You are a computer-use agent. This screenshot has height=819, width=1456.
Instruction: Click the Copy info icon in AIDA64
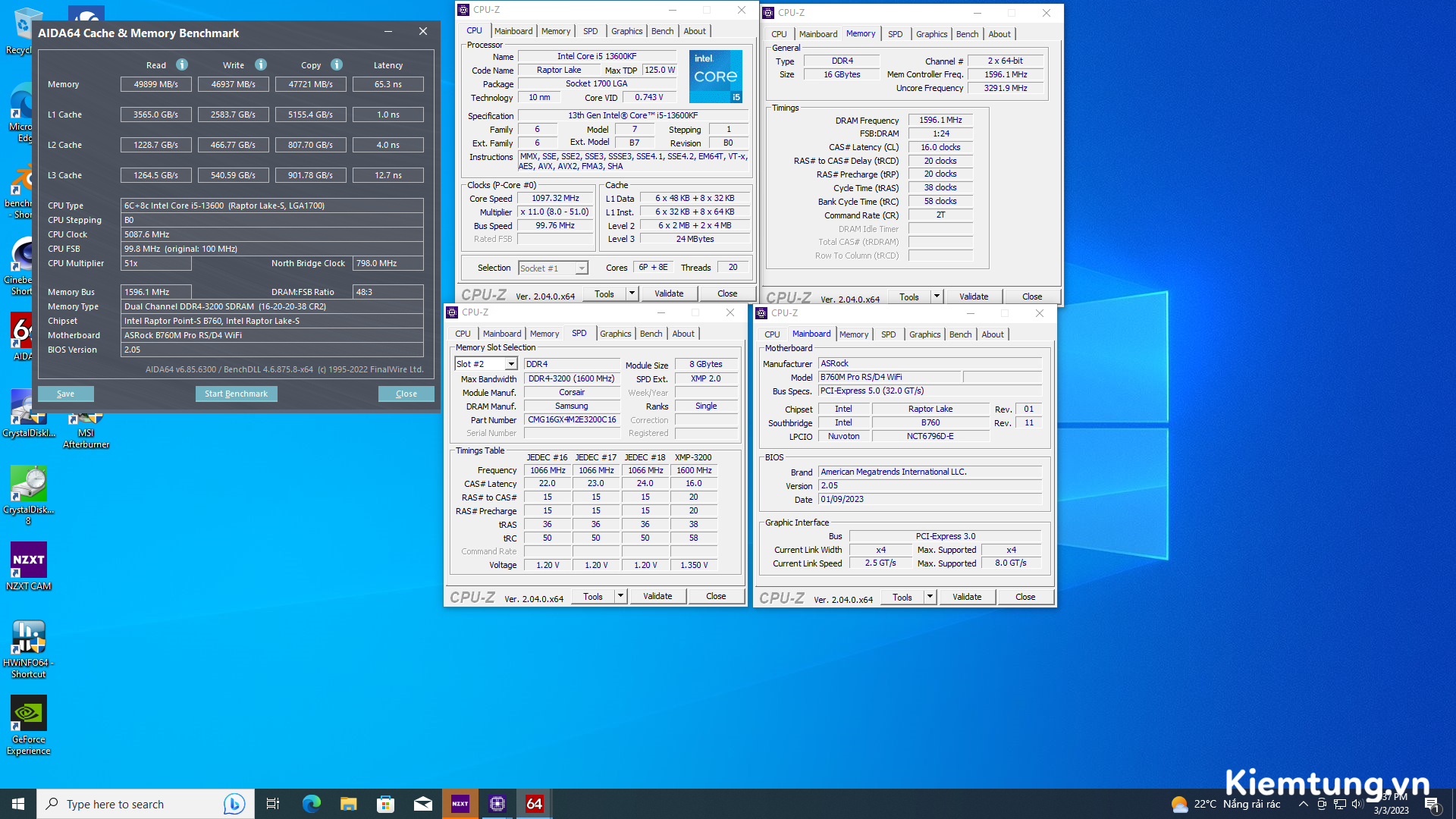(x=337, y=64)
